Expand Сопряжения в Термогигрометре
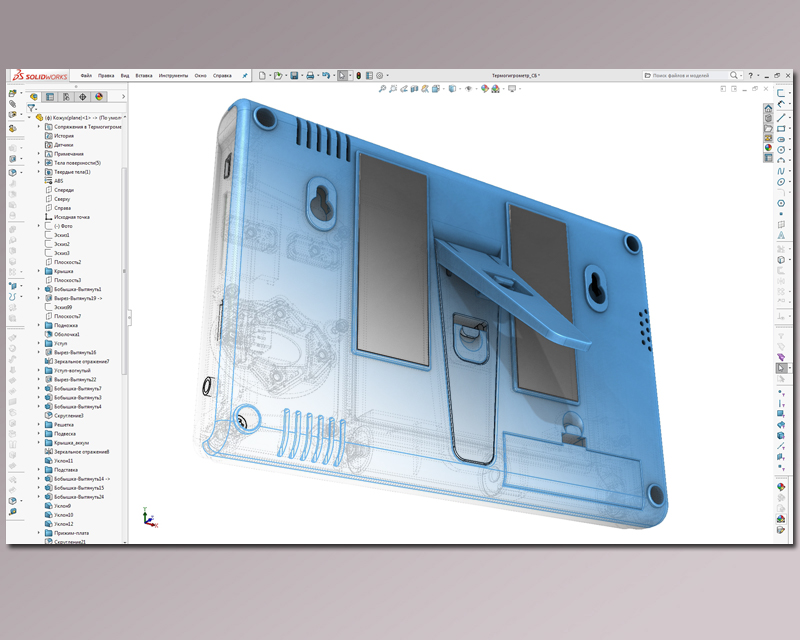Image resolution: width=800 pixels, height=640 pixels. 39,125
